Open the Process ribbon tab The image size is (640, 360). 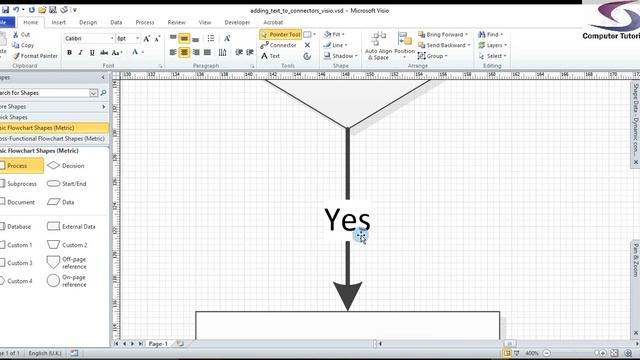(144, 22)
